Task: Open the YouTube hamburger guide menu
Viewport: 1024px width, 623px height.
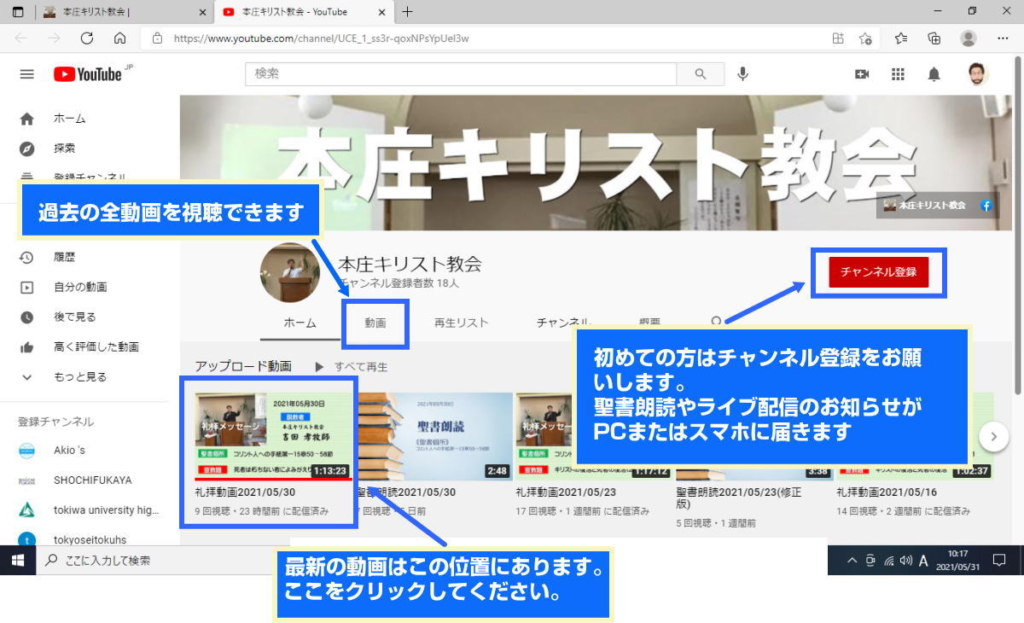Action: tap(27, 74)
